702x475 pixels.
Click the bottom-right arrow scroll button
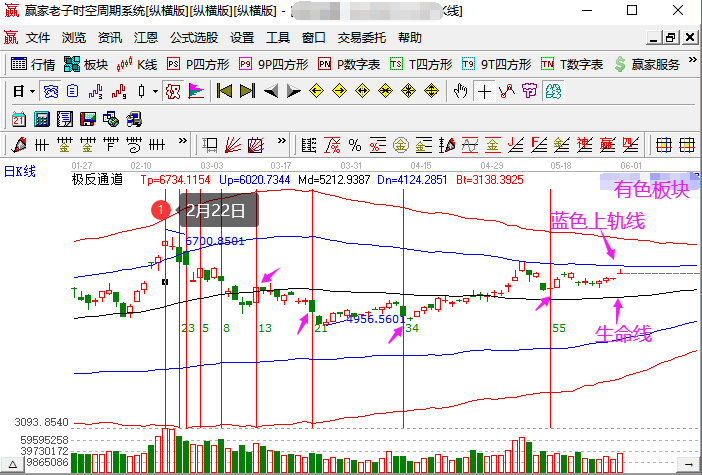tap(687, 464)
